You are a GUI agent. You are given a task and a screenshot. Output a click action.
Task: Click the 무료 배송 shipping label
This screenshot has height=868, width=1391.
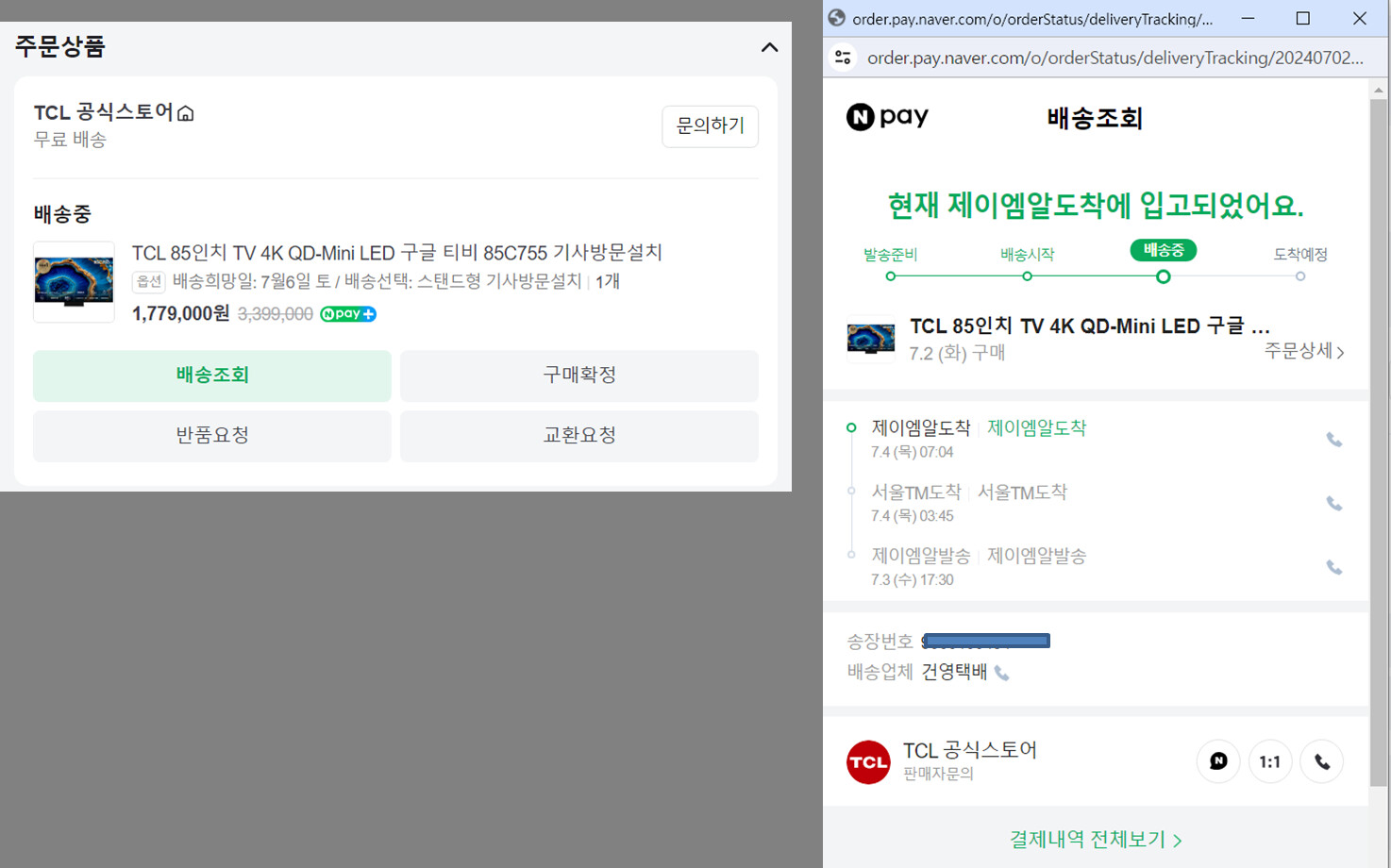point(70,140)
